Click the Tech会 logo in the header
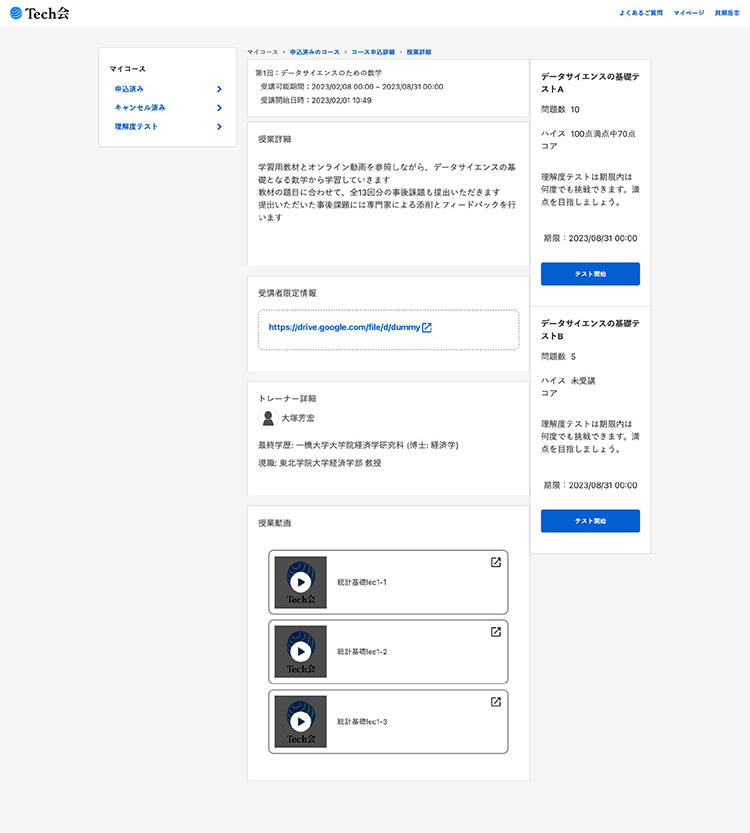The image size is (750, 833). [40, 13]
